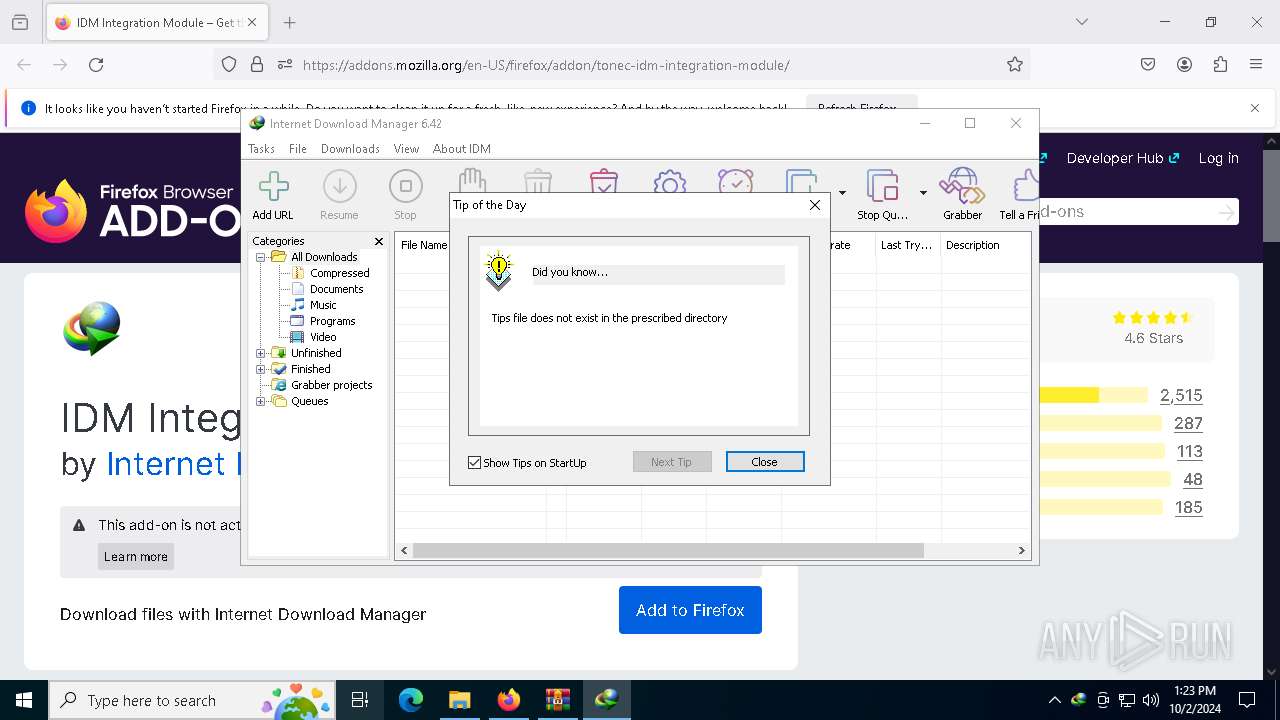
Task: Click the Save to Pocket icon
Action: [x=1148, y=65]
